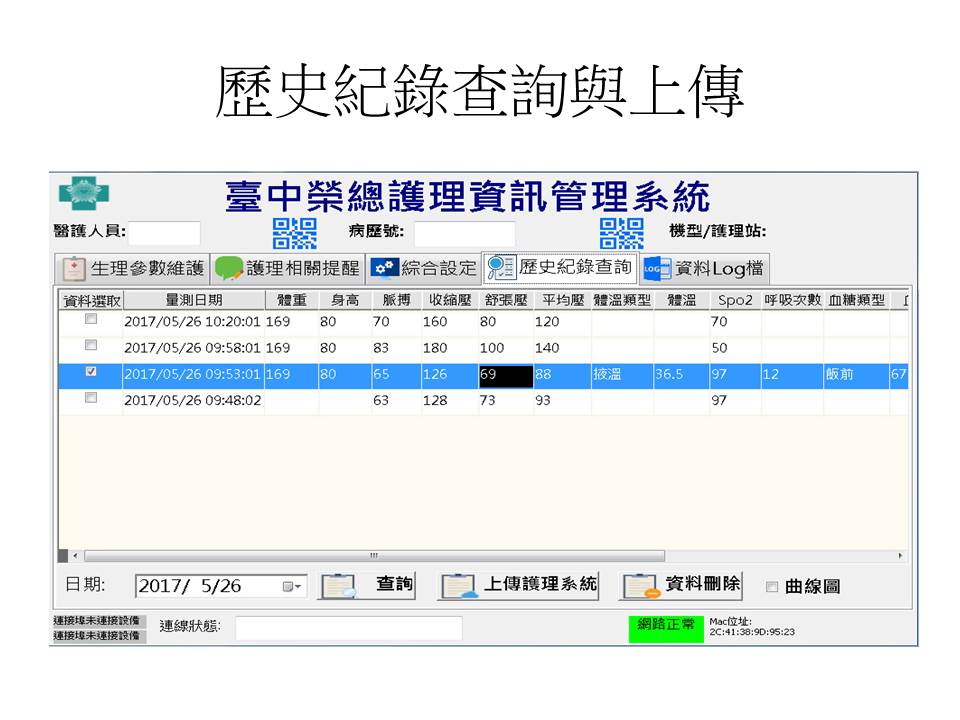Check the row dated 2017/05/26 09:58:01
This screenshot has height=720, width=960.
91,345
